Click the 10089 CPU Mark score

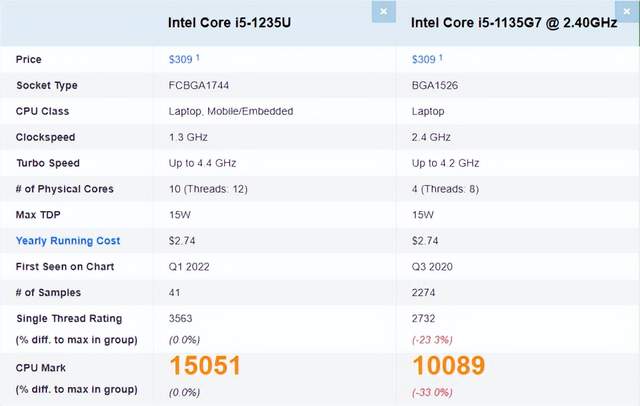[449, 365]
